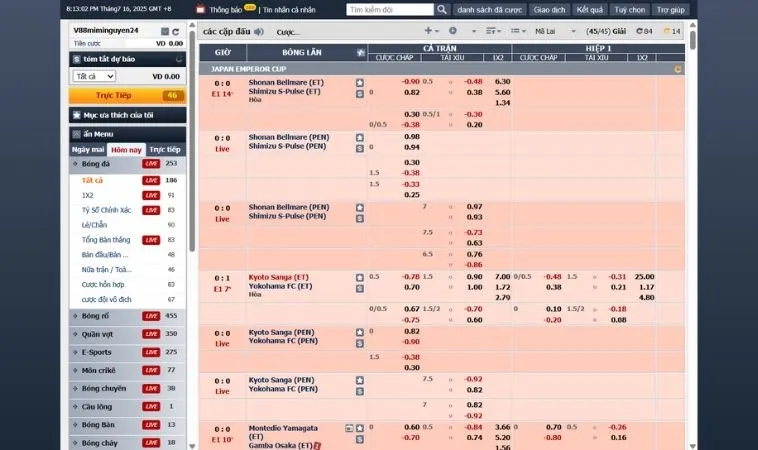
Task: Open the line-display dropdown in toolbar
Action: [x=518, y=30]
